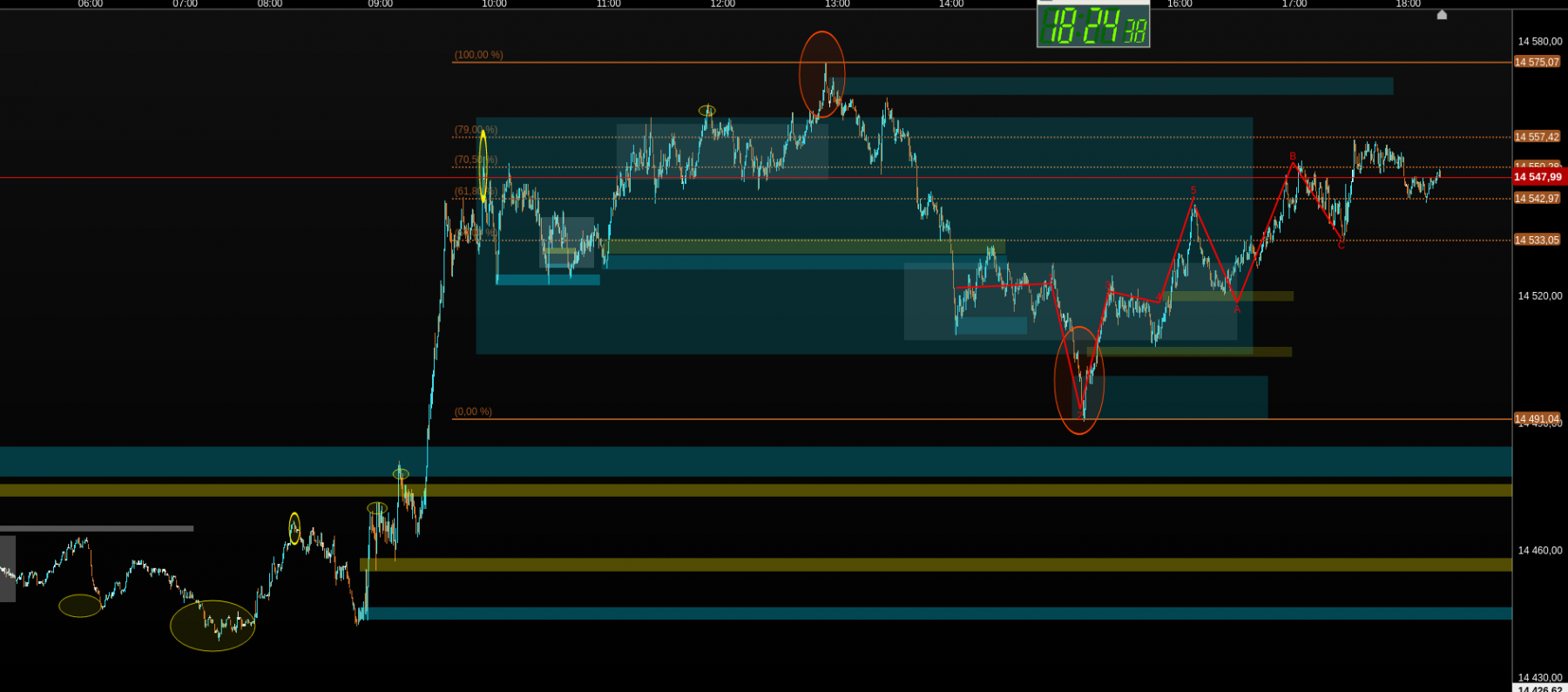This screenshot has width=1568, height=692.
Task: Click the 13:00 time axis label
Action: click(837, 4)
